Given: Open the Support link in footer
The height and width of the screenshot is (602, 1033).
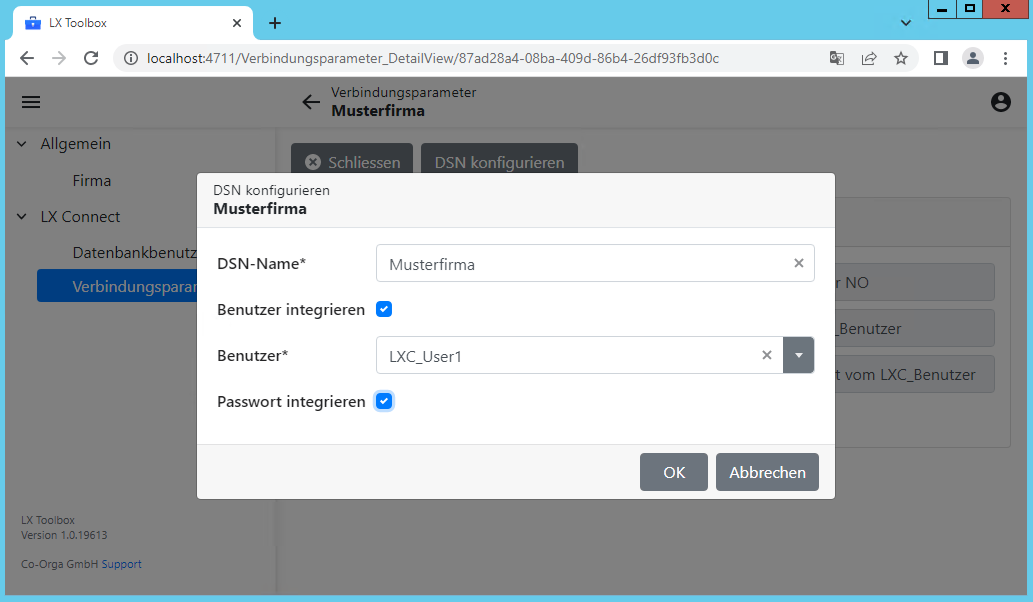Looking at the screenshot, I should 121,564.
